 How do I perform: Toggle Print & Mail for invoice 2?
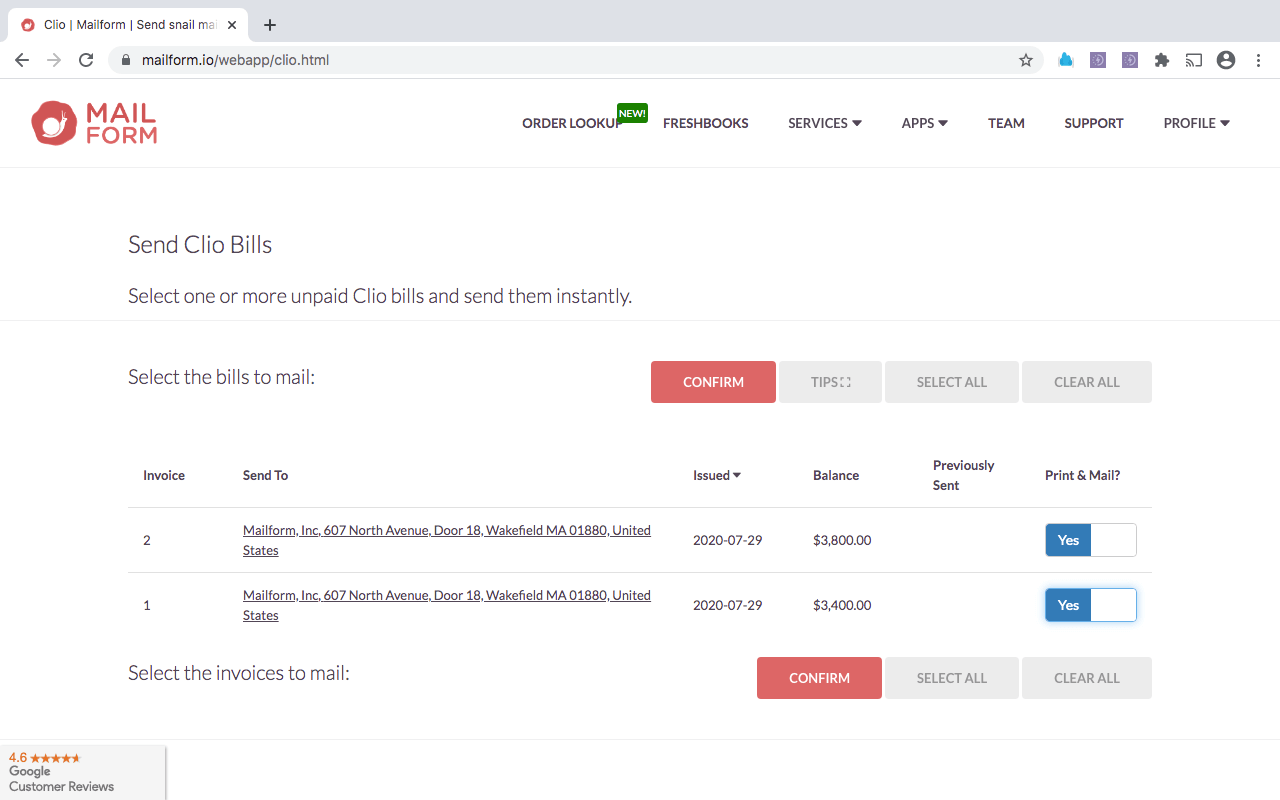1091,540
